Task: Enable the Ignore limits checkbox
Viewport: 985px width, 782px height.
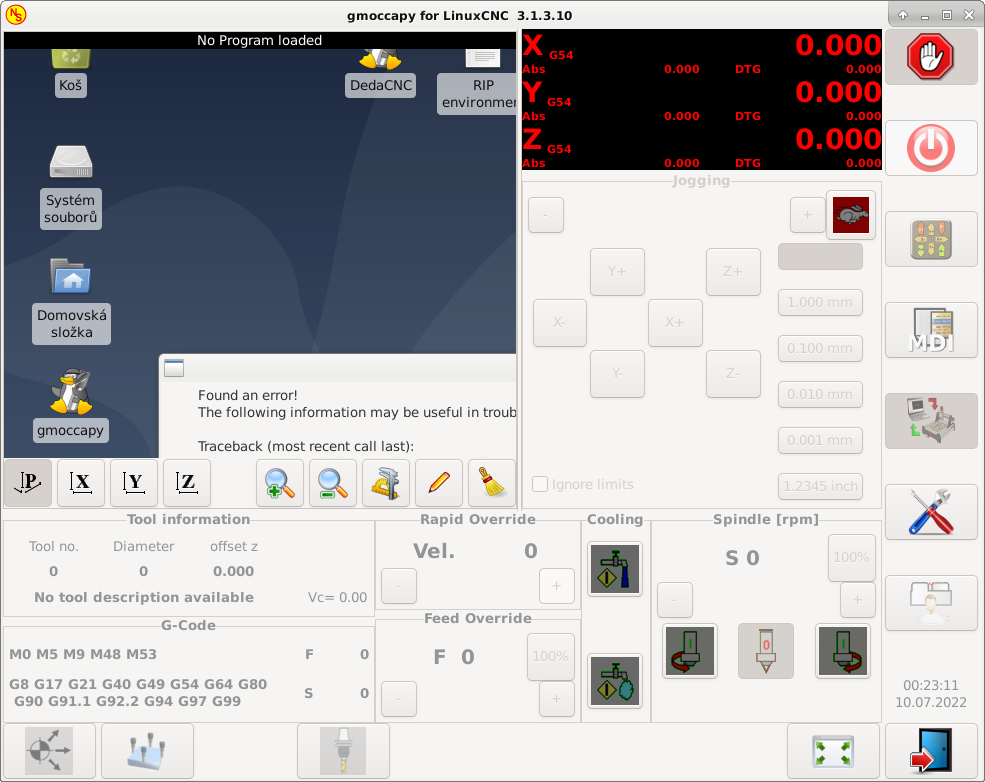Action: coord(540,484)
